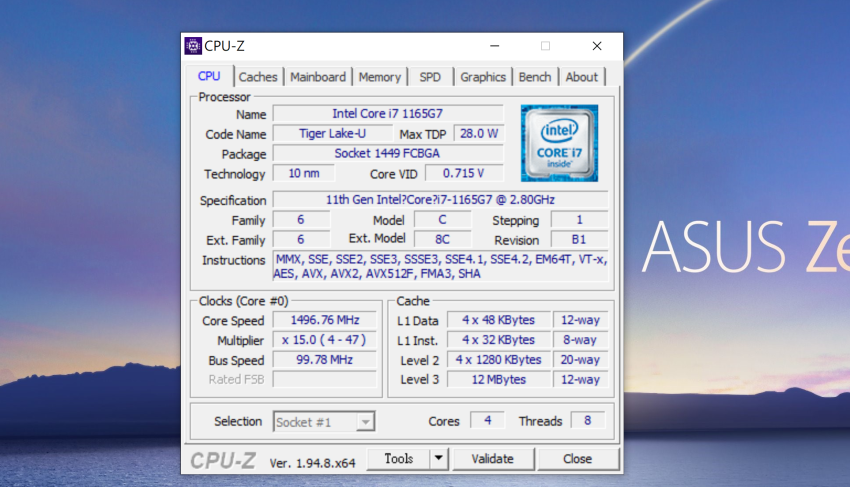
Task: Click the Cores count value 4
Action: [x=487, y=420]
